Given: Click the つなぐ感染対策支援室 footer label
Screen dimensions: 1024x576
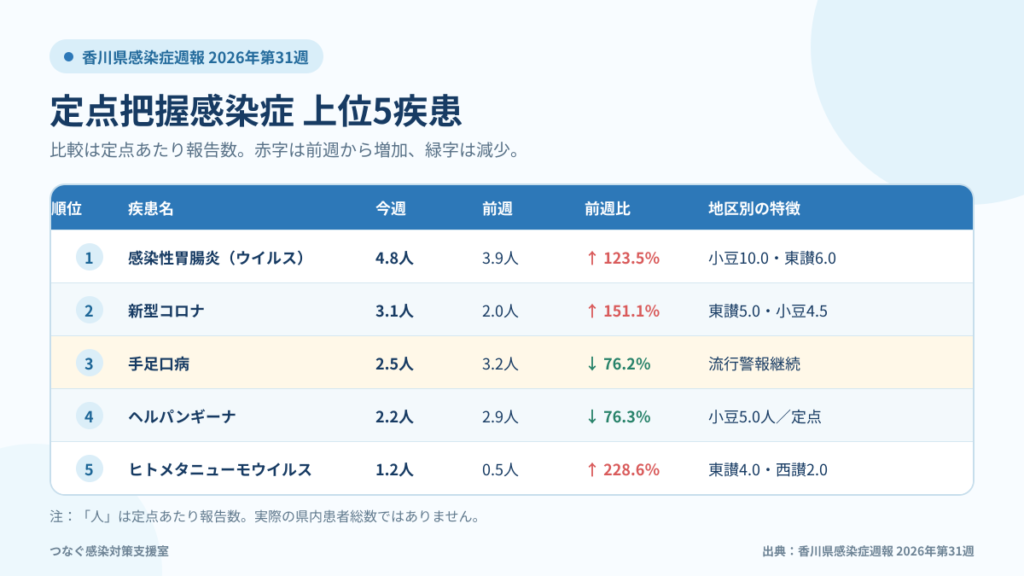Looking at the screenshot, I should point(109,551).
